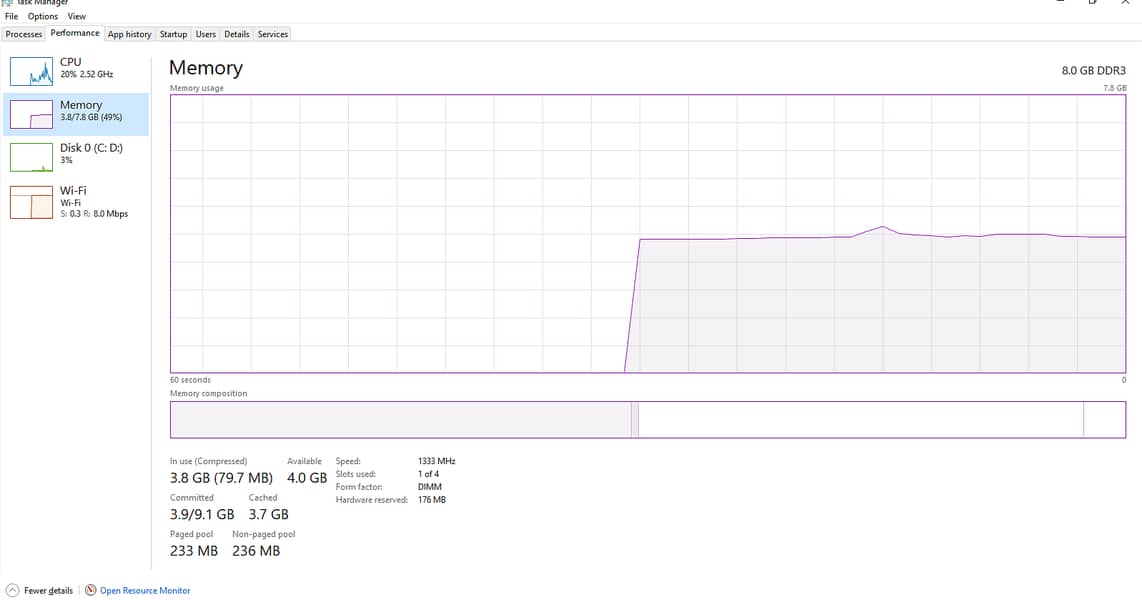
Task: Click the Cached value 3.7 GB
Action: (x=269, y=514)
